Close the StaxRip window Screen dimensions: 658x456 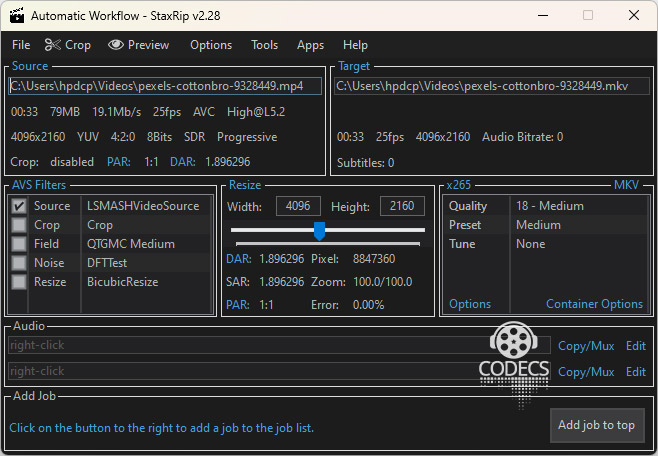[634, 16]
